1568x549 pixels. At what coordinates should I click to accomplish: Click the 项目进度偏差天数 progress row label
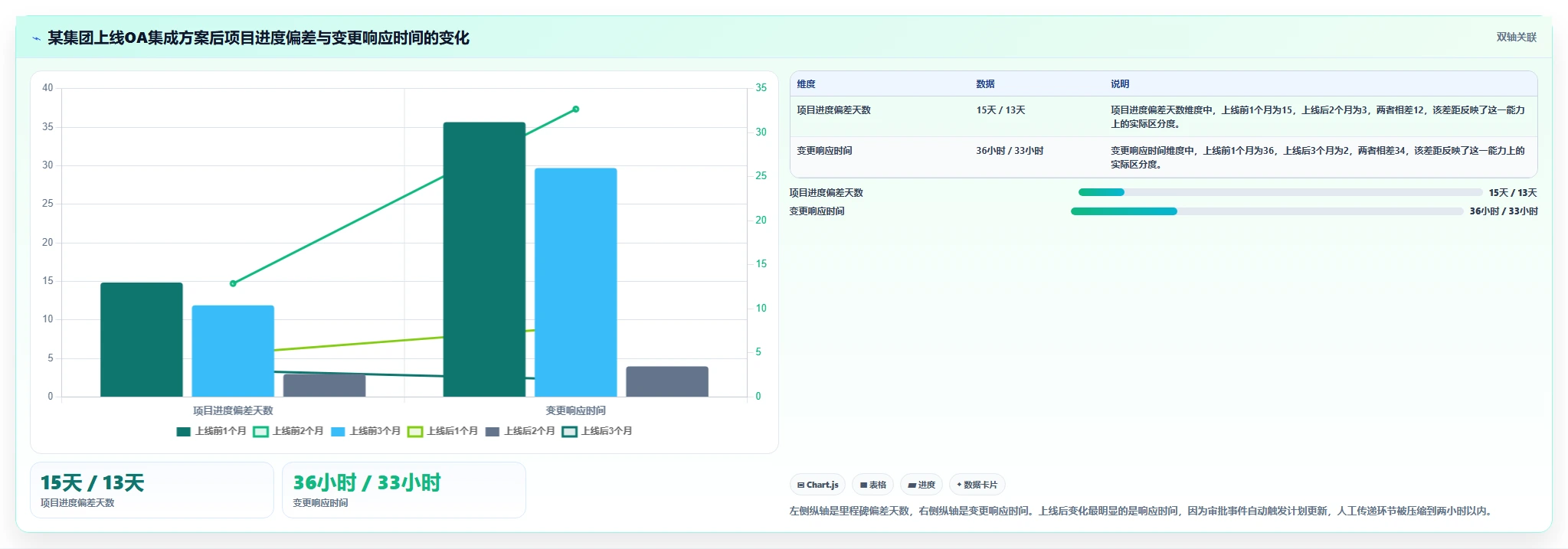pos(826,193)
